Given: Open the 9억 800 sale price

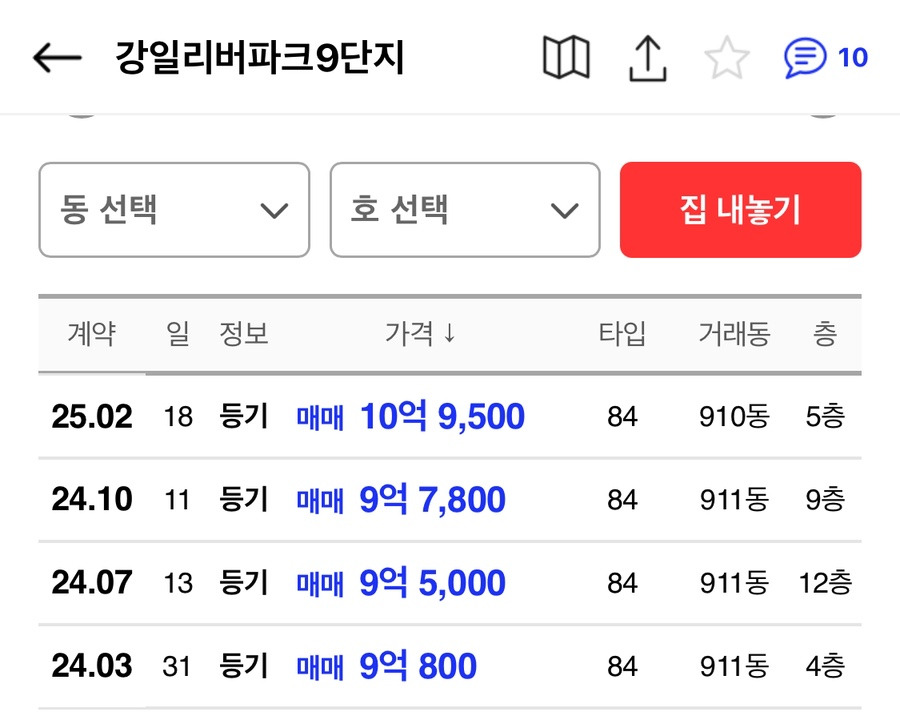Looking at the screenshot, I should (x=418, y=665).
